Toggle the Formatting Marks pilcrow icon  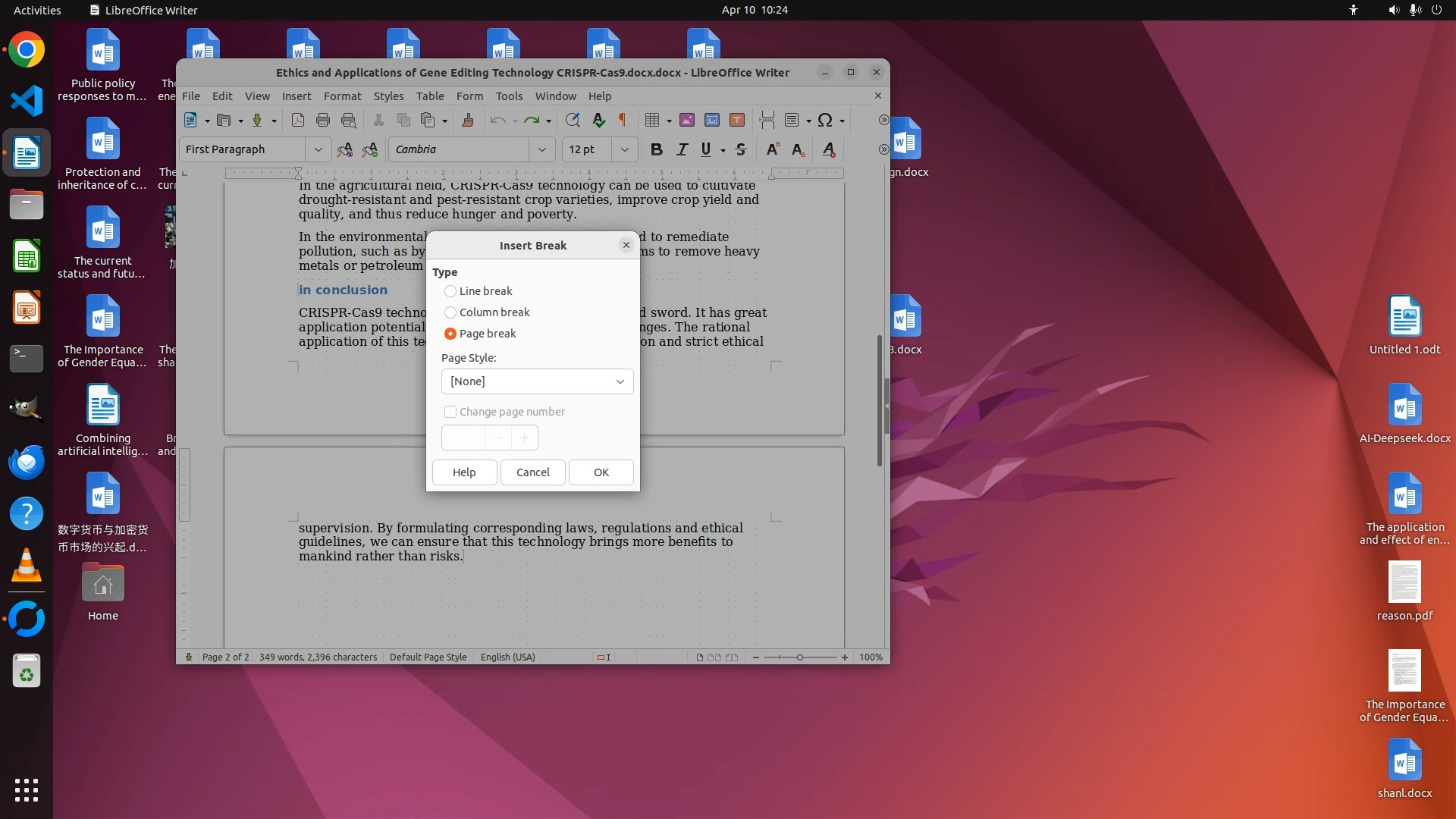coord(623,120)
